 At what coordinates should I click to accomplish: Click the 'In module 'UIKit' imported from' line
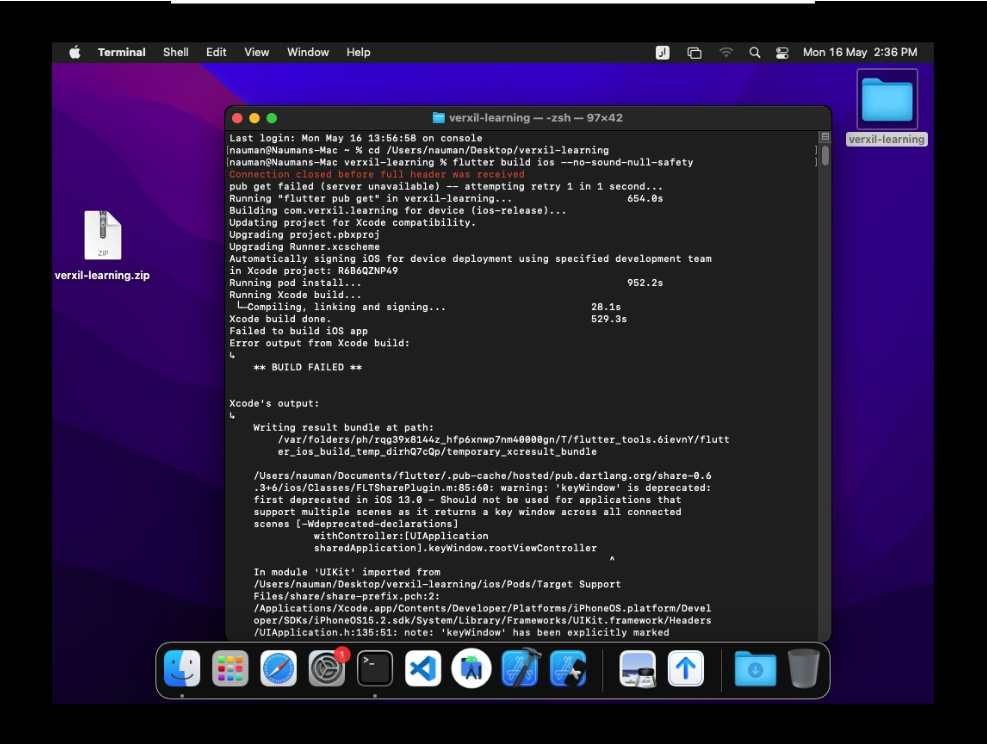click(x=347, y=572)
